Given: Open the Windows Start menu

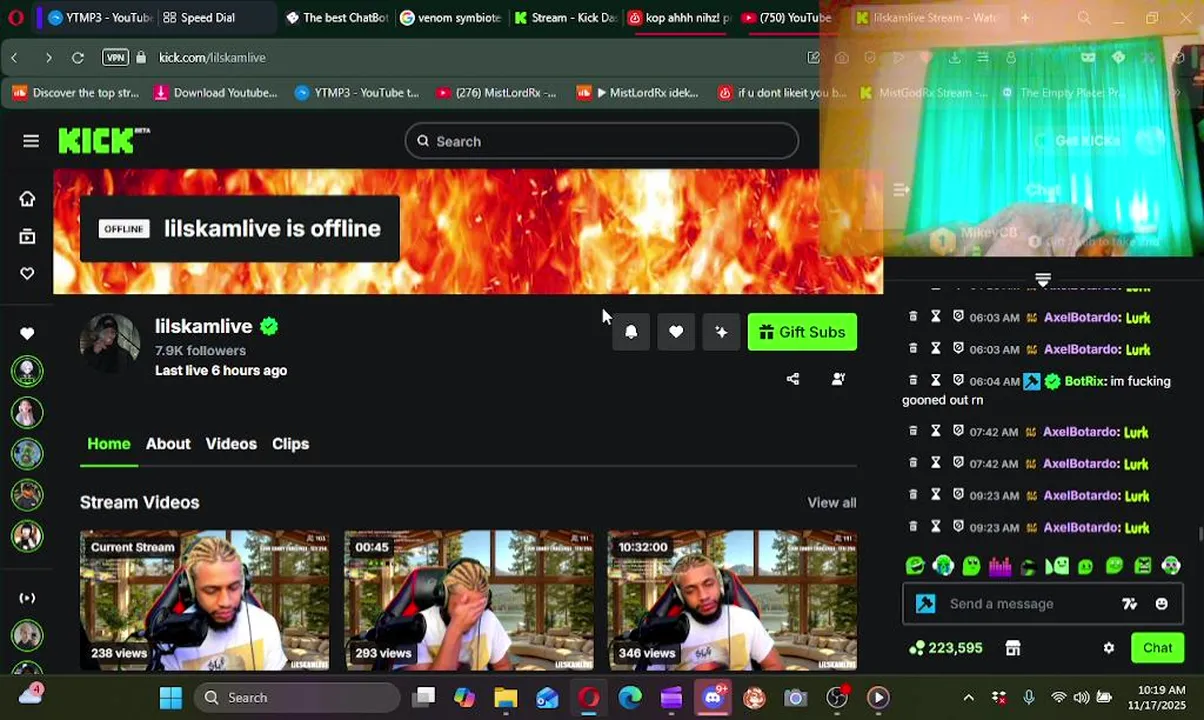Looking at the screenshot, I should tap(171, 698).
